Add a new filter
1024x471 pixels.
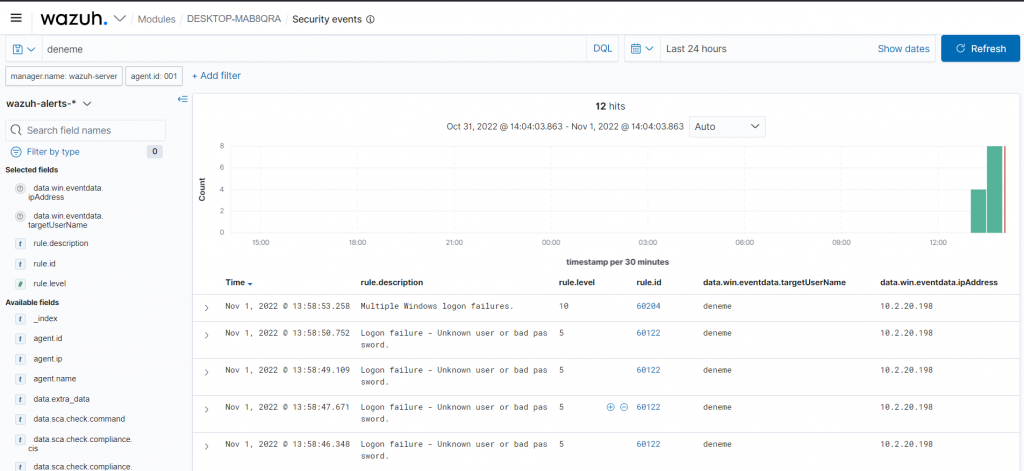pyautogui.click(x=216, y=76)
